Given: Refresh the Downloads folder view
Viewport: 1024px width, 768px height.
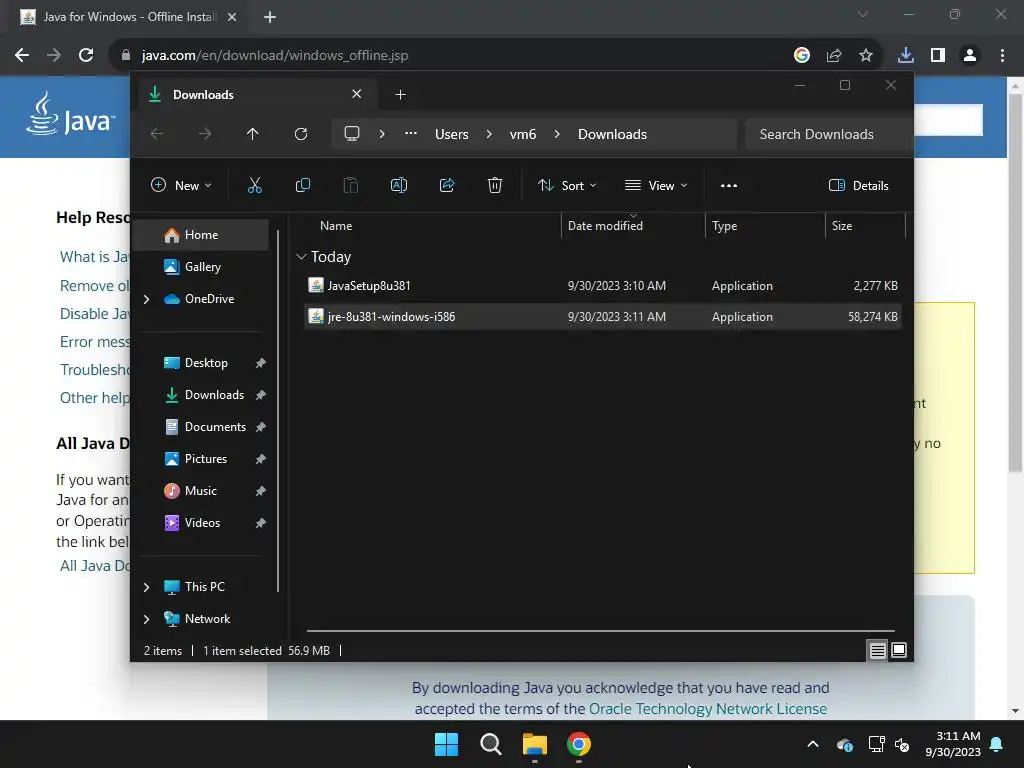Looking at the screenshot, I should [x=300, y=134].
